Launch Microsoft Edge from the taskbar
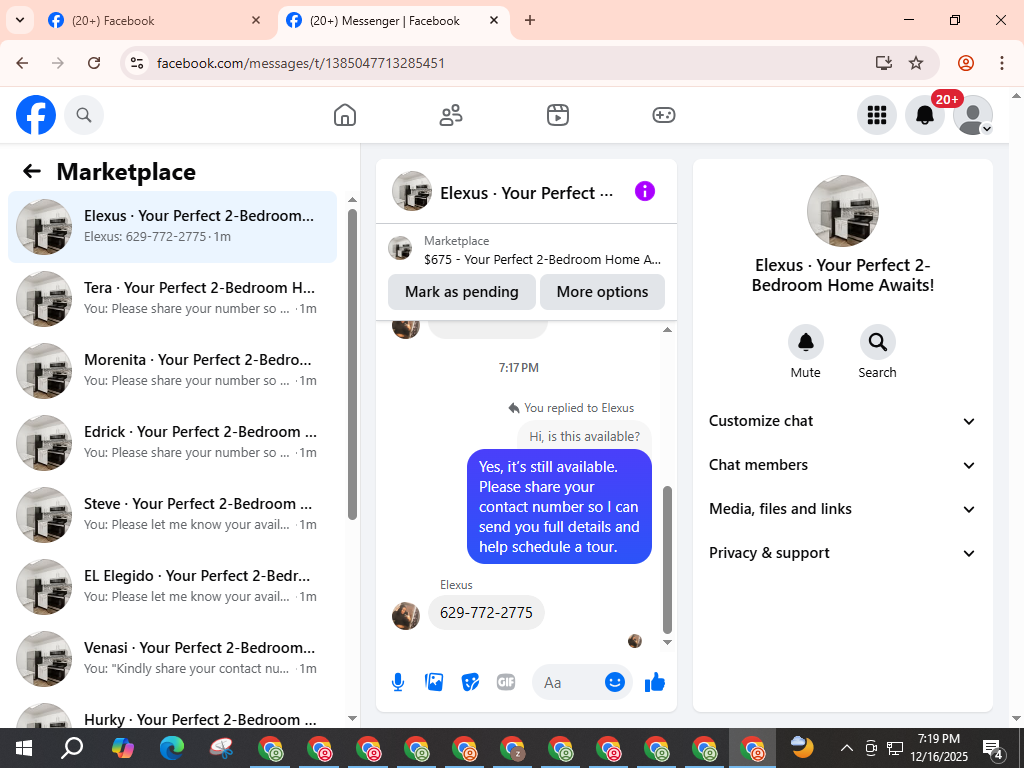Screen dimensions: 1024x768 click(x=172, y=748)
